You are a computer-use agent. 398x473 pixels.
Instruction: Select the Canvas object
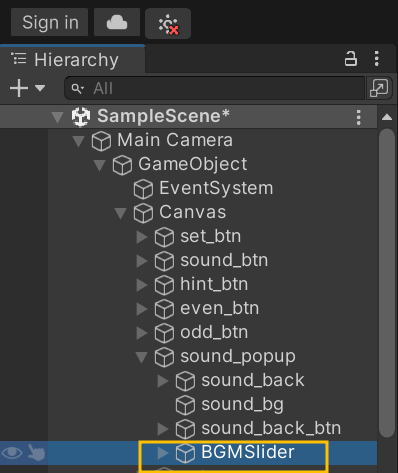click(x=193, y=212)
